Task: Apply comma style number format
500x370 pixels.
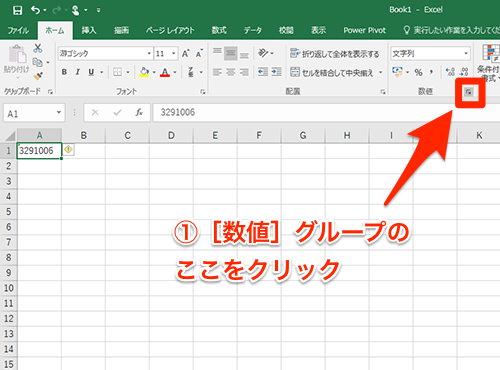Action: point(431,72)
